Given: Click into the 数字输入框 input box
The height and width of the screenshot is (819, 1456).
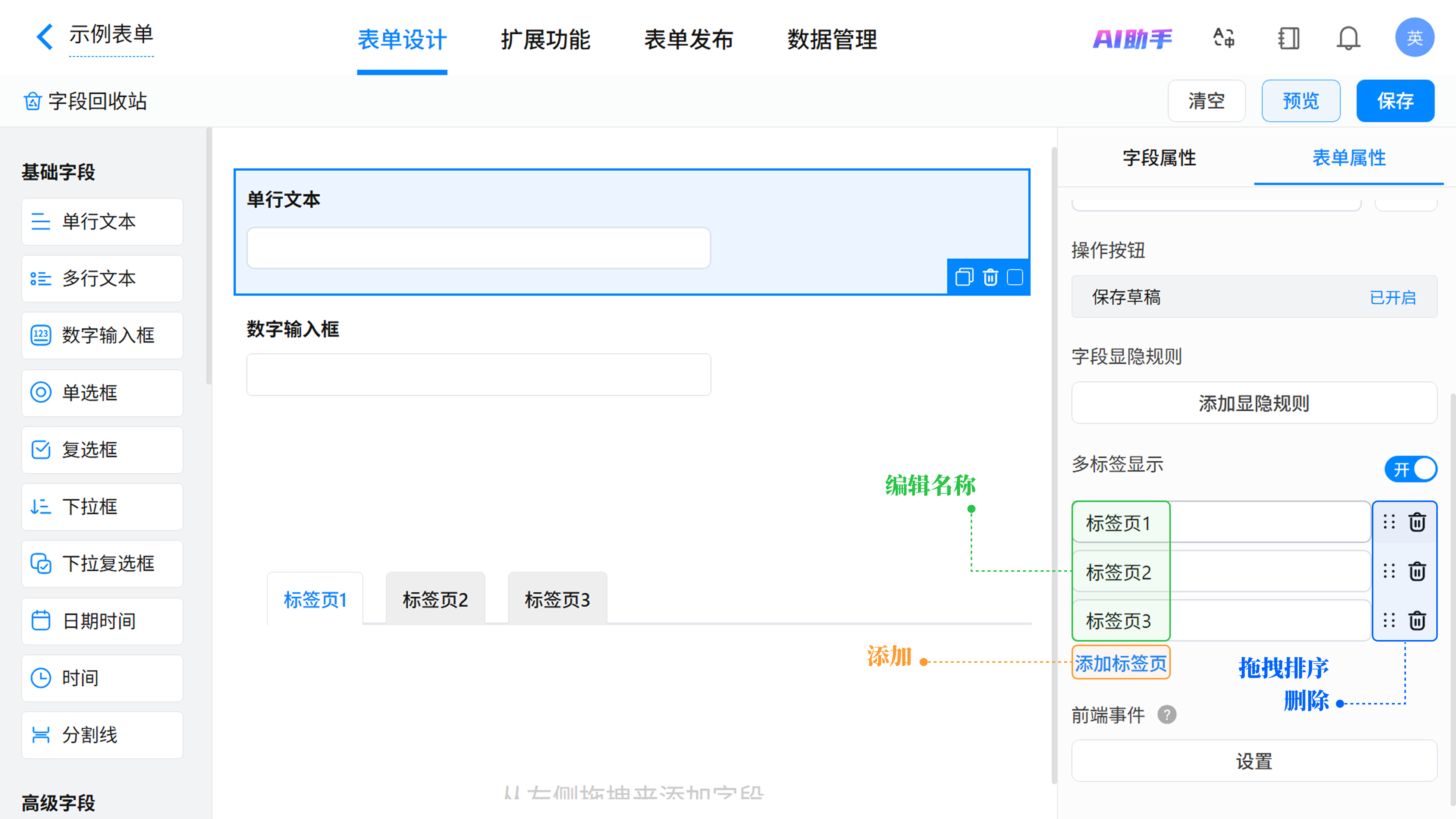Looking at the screenshot, I should point(478,374).
